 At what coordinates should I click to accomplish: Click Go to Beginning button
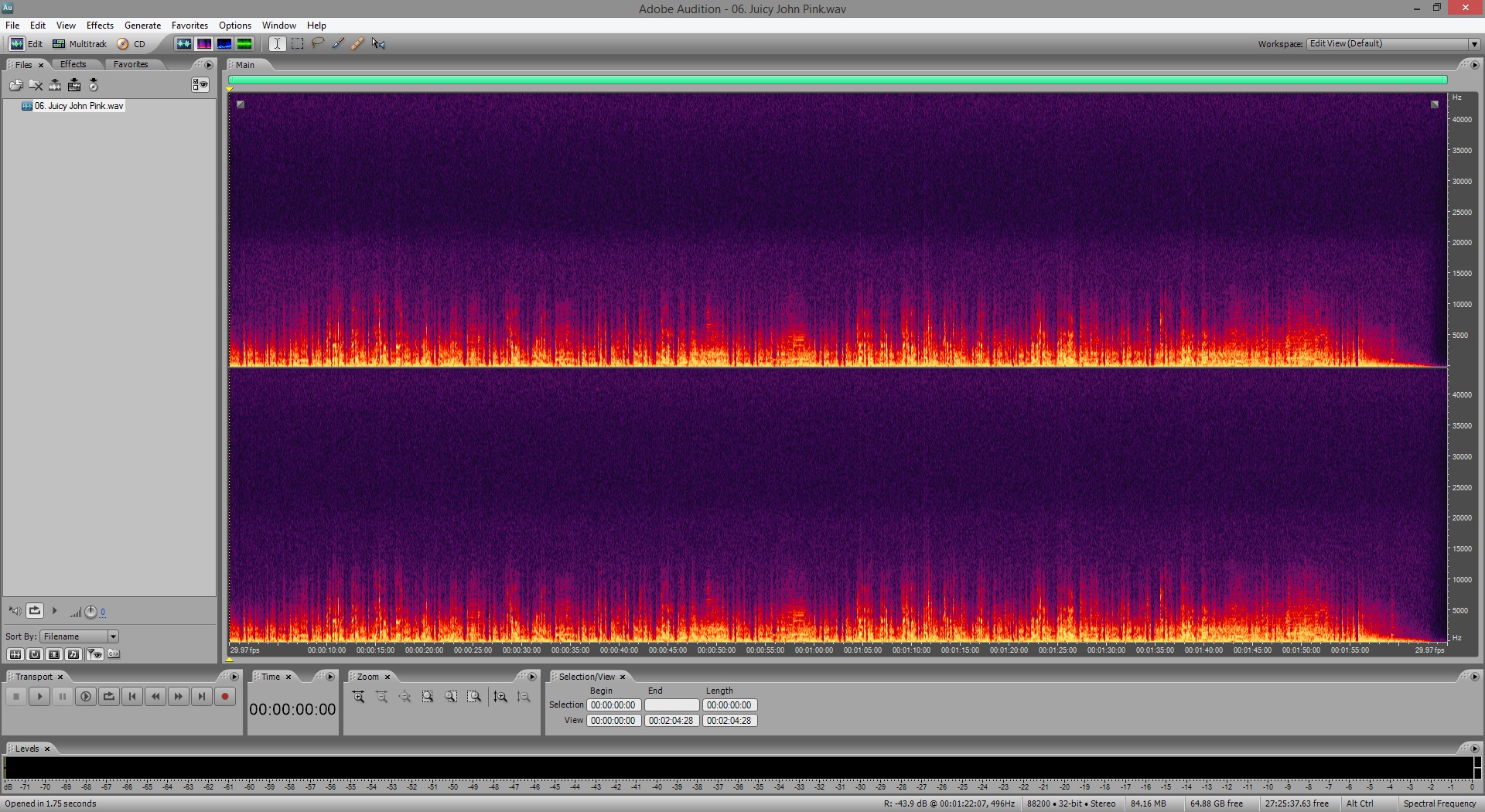131,697
